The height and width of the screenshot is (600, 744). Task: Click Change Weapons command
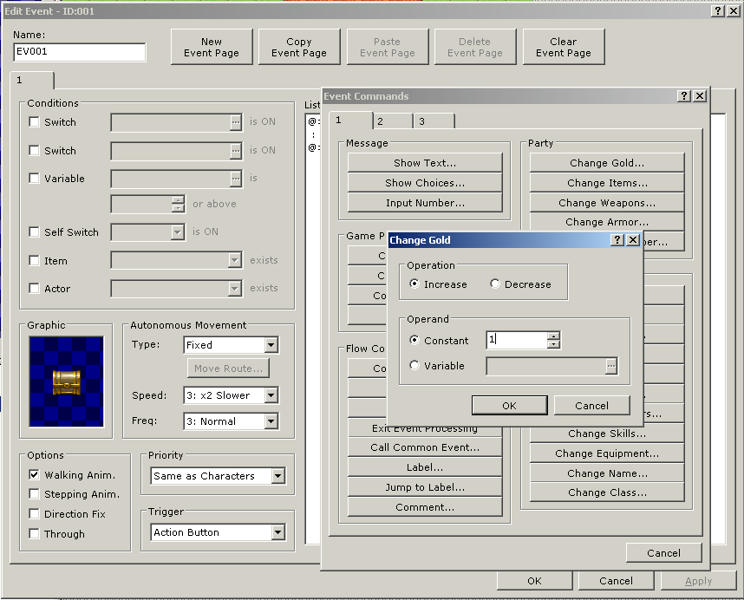(x=607, y=203)
